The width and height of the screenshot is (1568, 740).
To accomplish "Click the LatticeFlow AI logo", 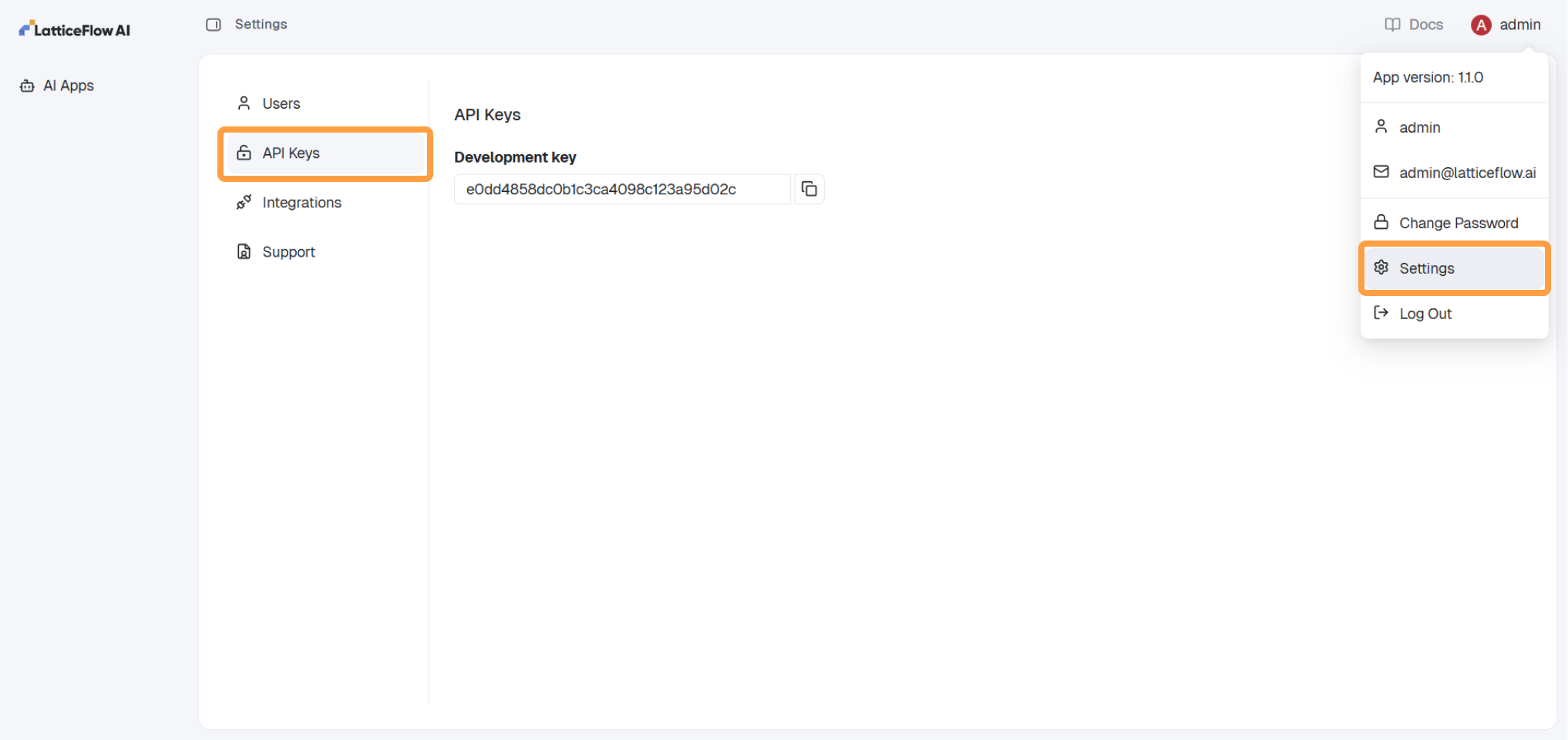I will coord(74,29).
